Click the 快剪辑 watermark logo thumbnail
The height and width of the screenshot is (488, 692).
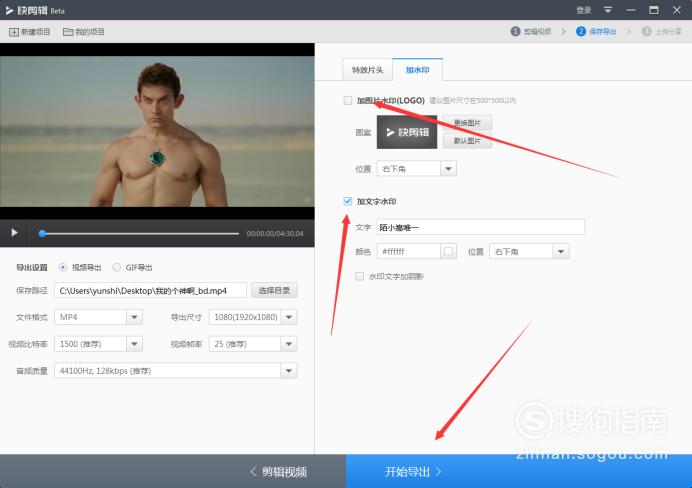[407, 132]
